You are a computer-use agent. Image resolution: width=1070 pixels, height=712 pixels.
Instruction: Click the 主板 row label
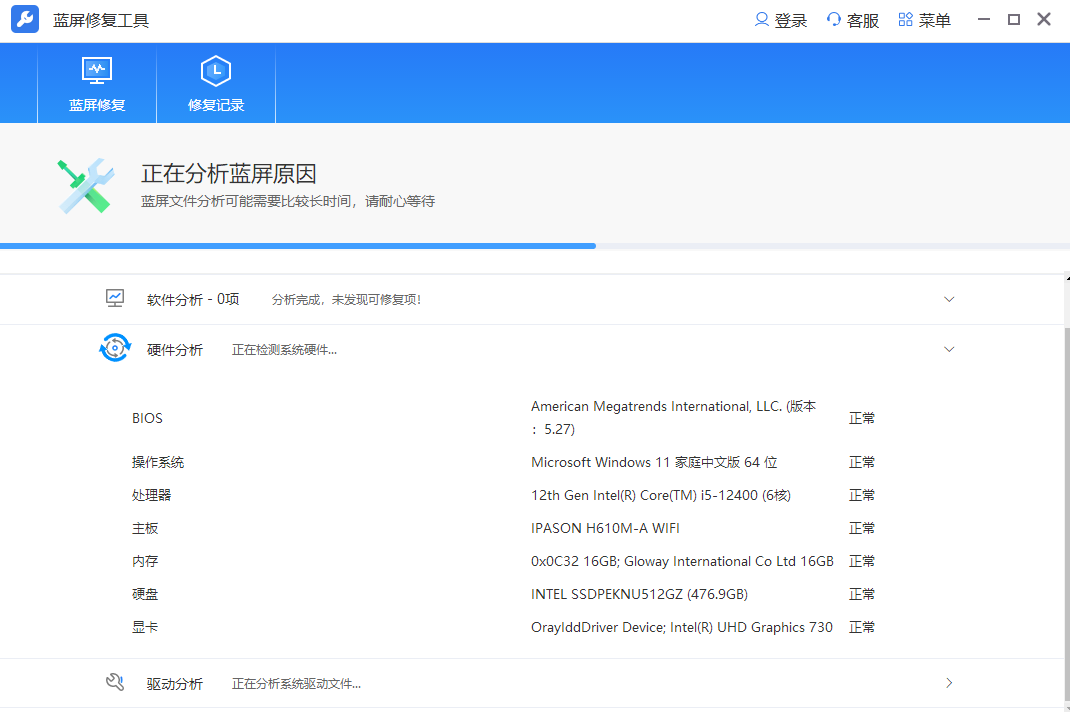(145, 528)
